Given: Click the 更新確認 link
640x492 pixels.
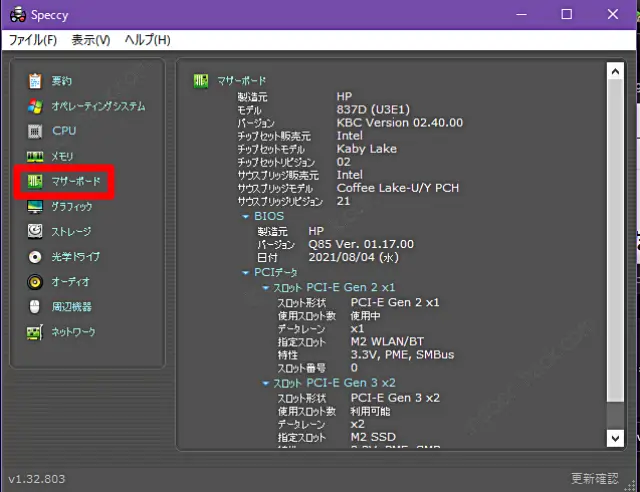Looking at the screenshot, I should pyautogui.click(x=595, y=478).
